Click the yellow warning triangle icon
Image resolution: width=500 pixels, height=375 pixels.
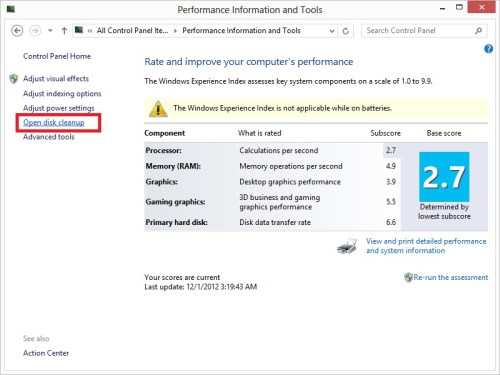[158, 109]
